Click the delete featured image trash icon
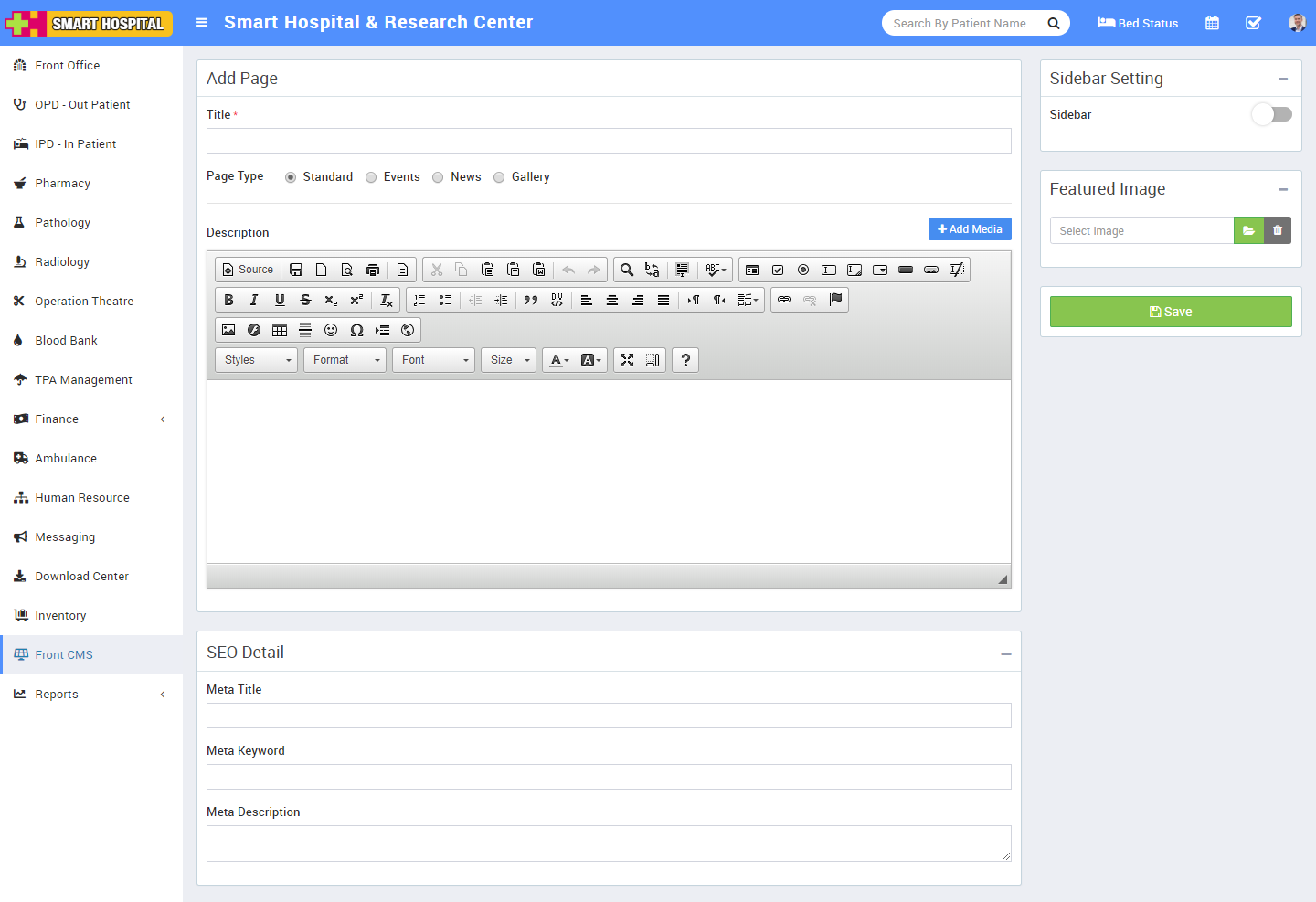 1278,230
